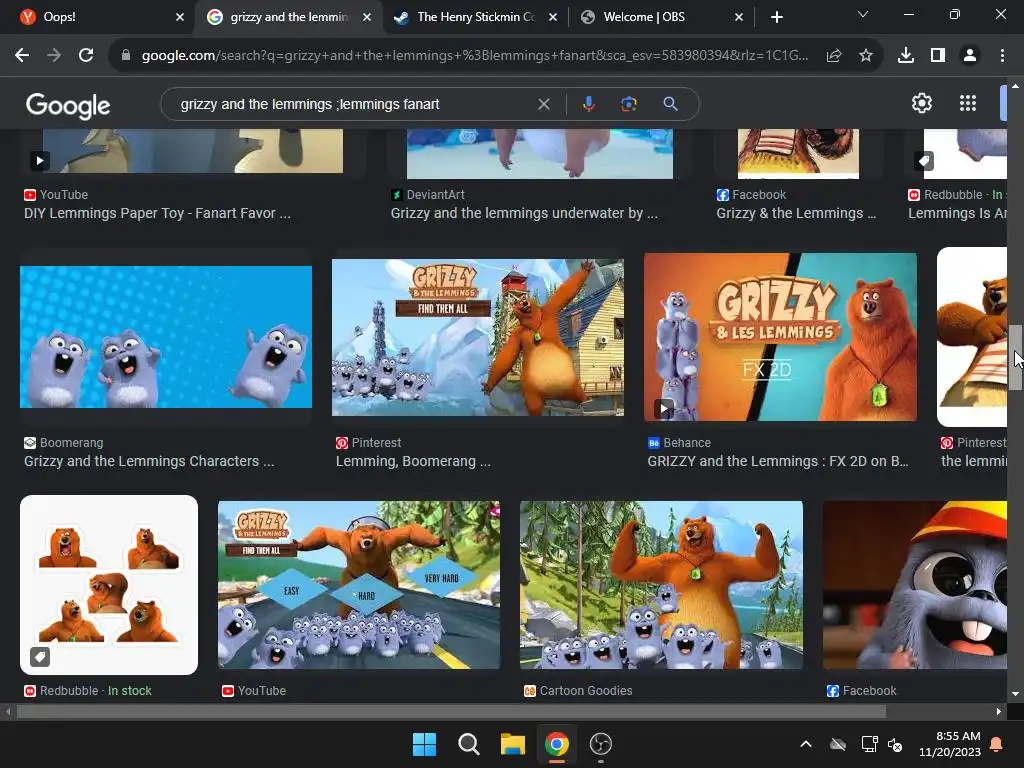
Task: Open YouTube source under Find Them All image
Action: click(254, 691)
